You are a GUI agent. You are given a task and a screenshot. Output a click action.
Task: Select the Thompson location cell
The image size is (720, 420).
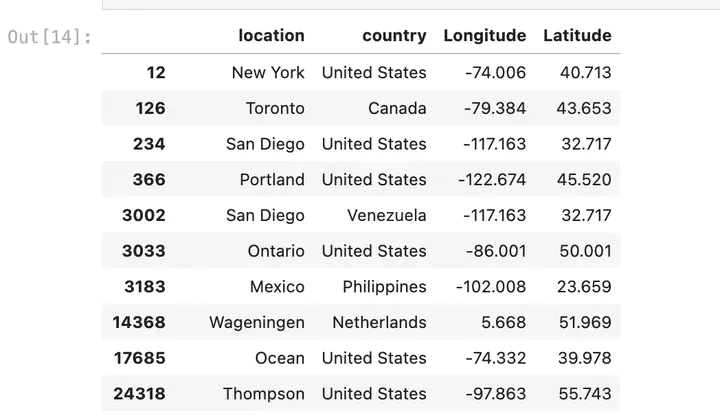tap(264, 394)
